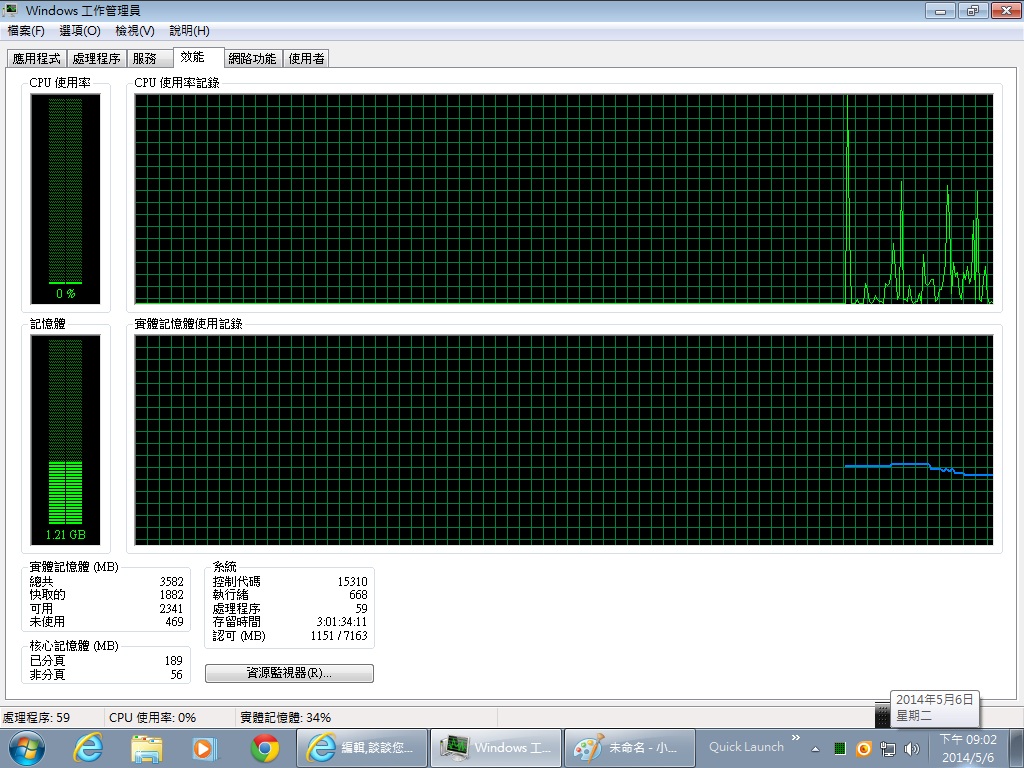Viewport: 1024px width, 768px height.
Task: Click the 總共 value 3582
Action: point(172,581)
